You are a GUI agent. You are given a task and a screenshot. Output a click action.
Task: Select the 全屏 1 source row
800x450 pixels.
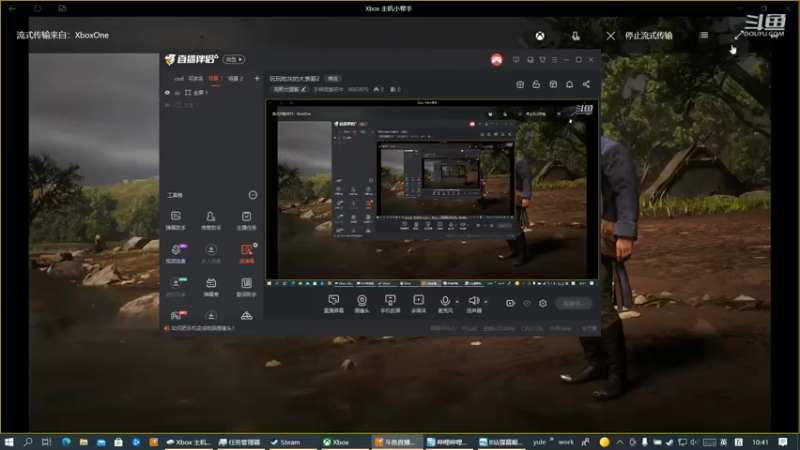pos(211,93)
